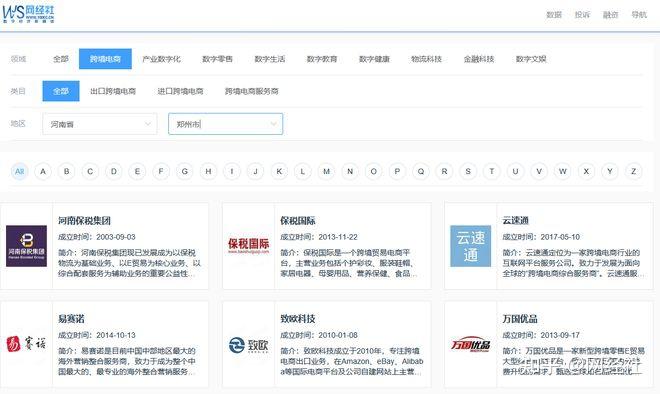This screenshot has width=660, height=394.
Task: Open the 易赛诺 logo thumbnail
Action: (27, 344)
